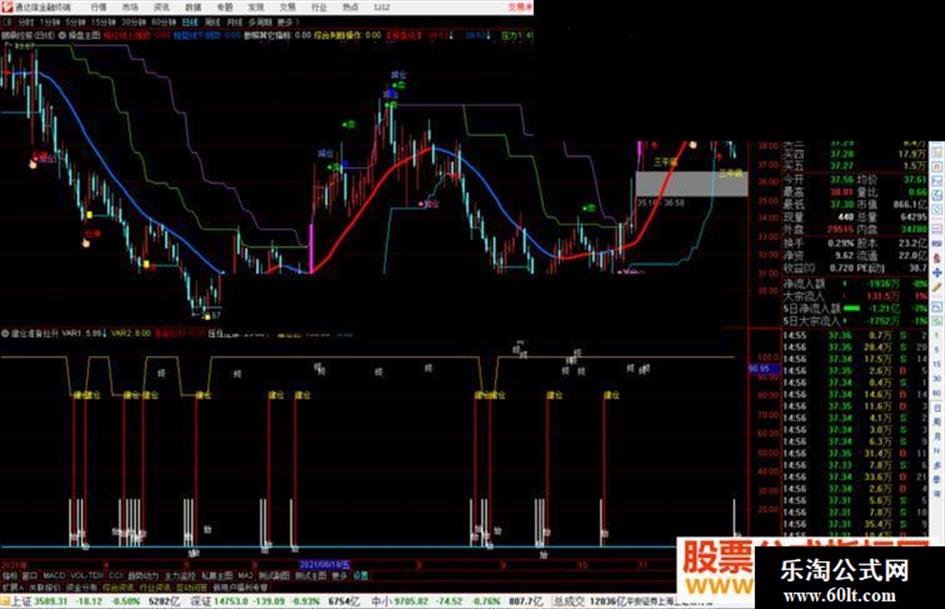
Task: Click the 指标 tab in bottom indicator bar
Action: [10, 576]
